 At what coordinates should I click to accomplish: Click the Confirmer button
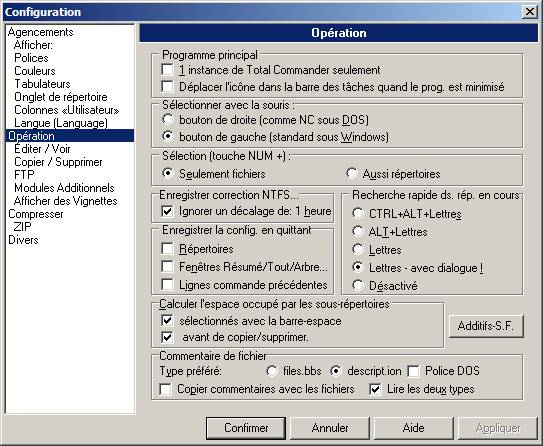click(x=246, y=428)
